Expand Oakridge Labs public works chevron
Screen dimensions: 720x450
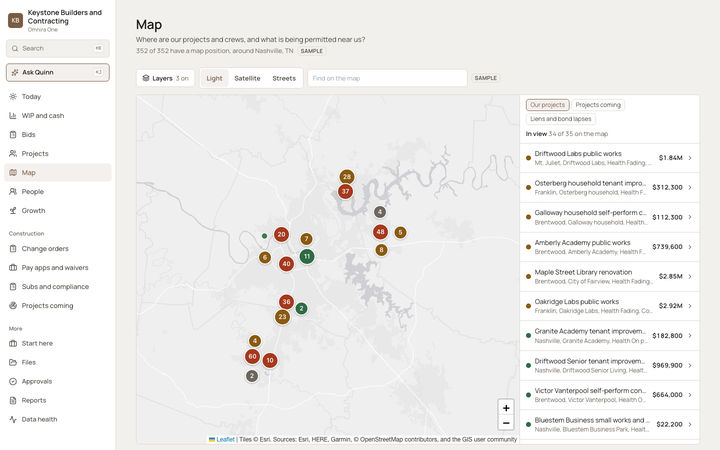pos(690,306)
